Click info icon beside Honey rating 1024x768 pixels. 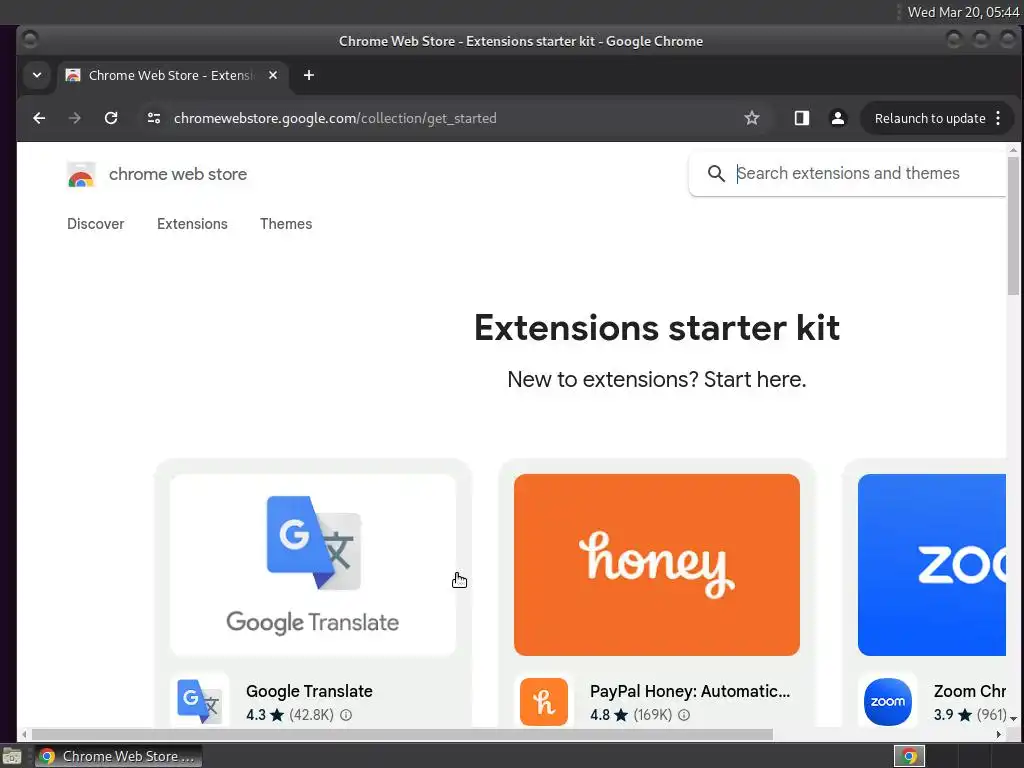684,715
